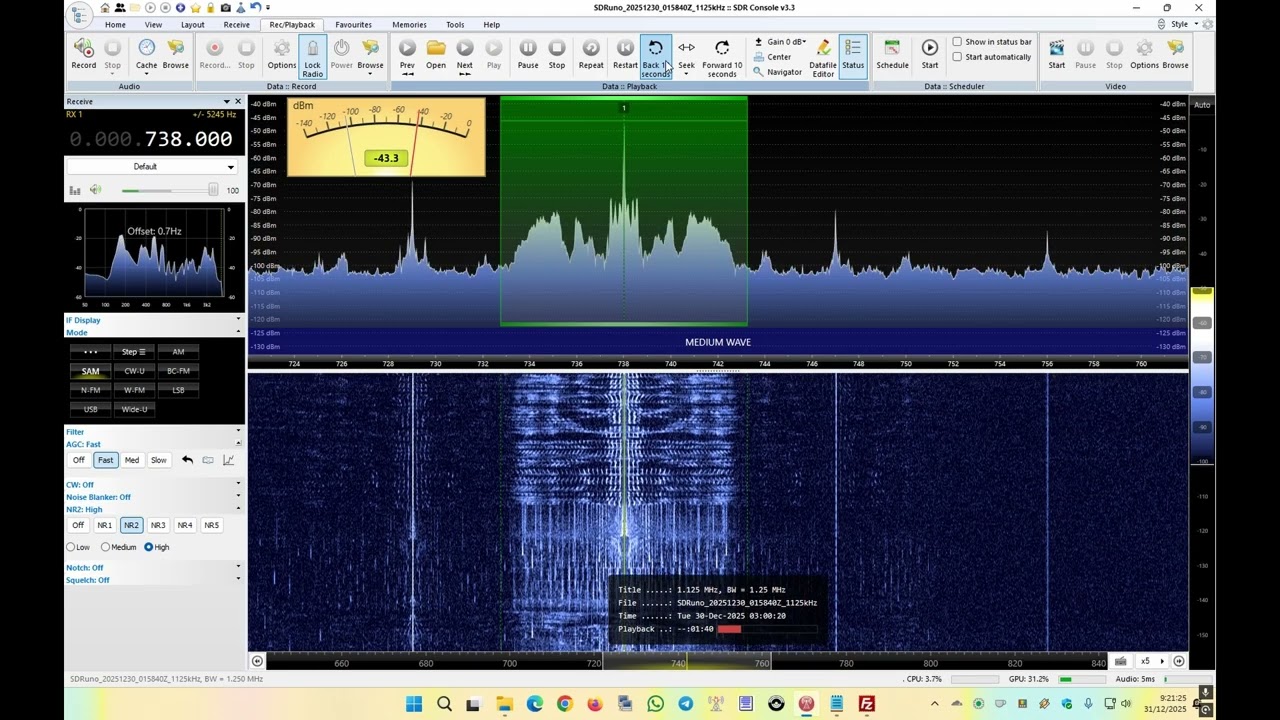Click the Center button in Playback group

[773, 57]
